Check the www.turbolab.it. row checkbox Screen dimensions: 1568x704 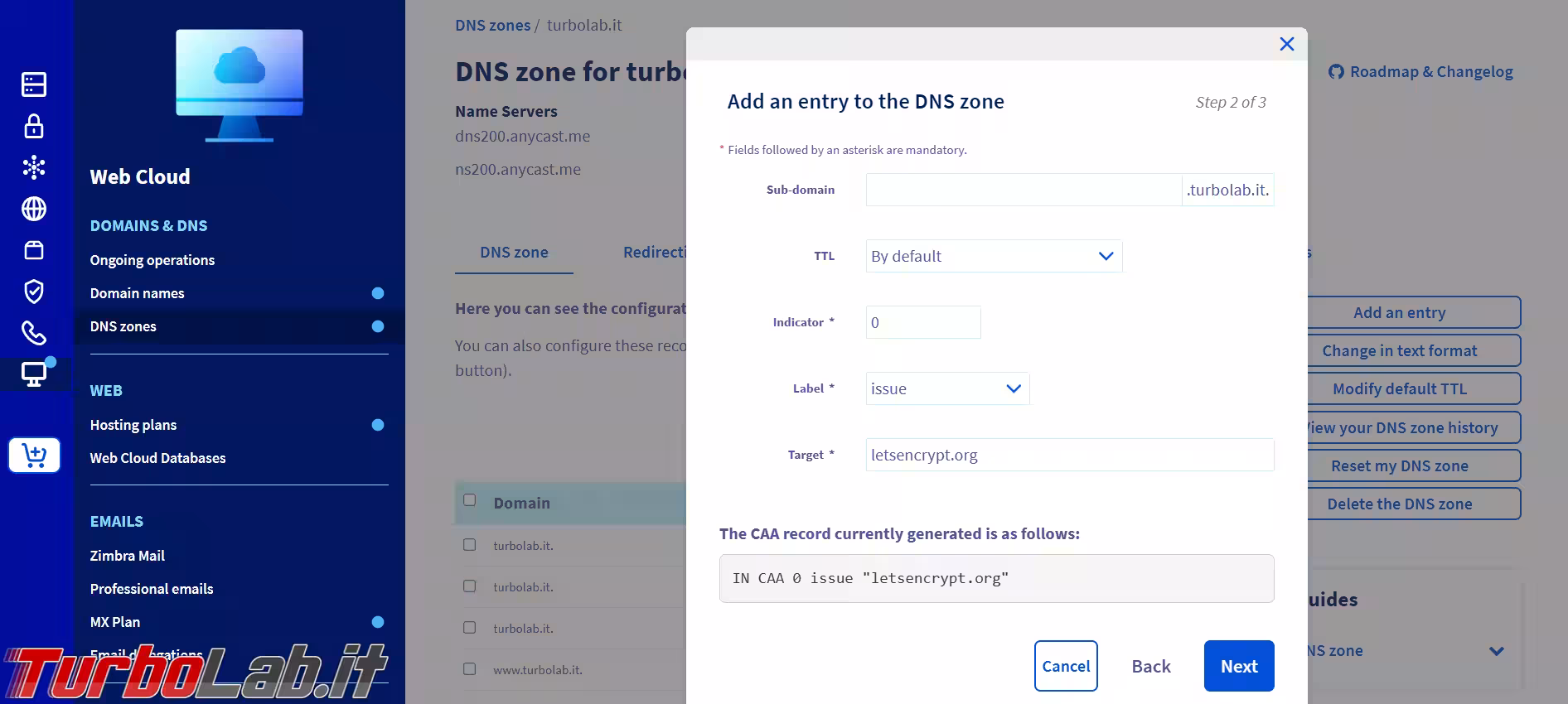pos(470,669)
